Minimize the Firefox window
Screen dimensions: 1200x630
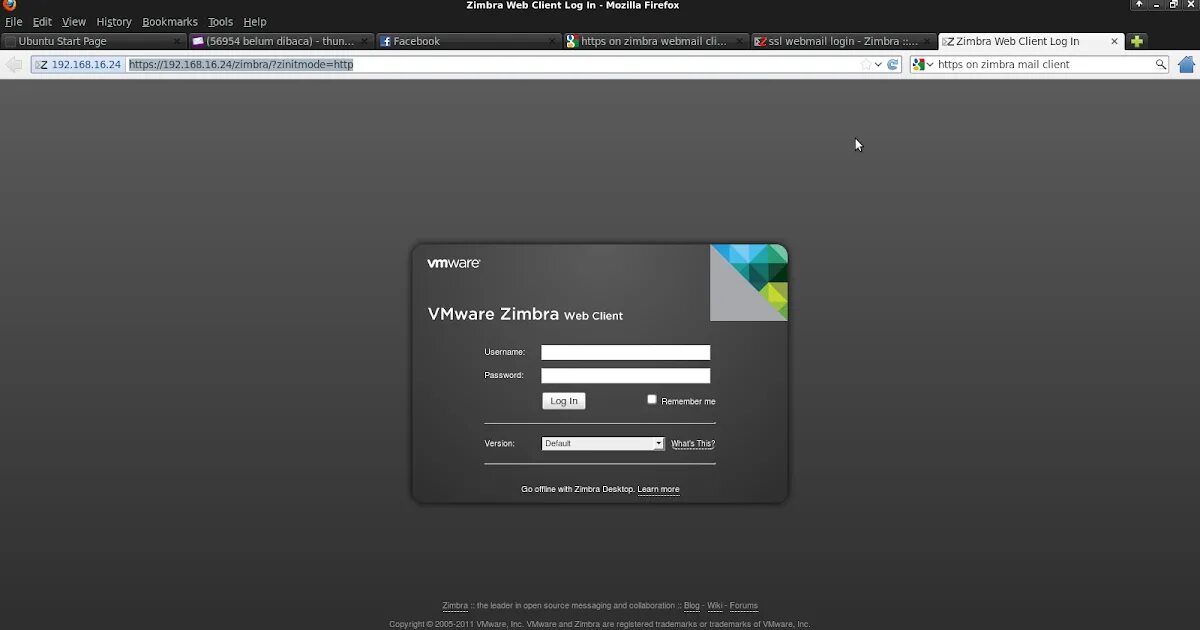coord(1156,5)
